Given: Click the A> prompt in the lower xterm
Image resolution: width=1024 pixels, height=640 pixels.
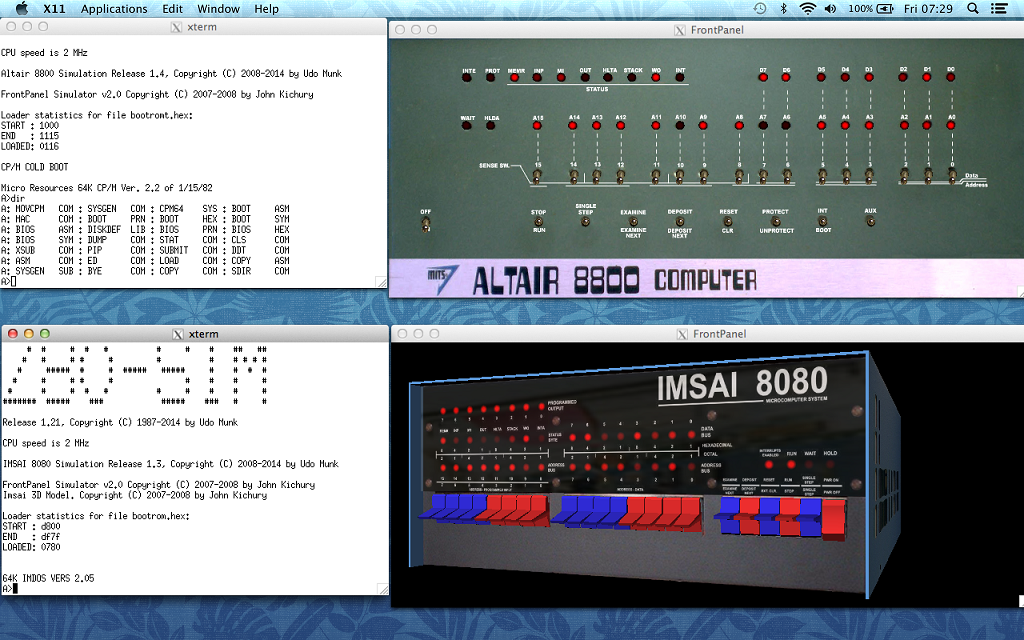Looking at the screenshot, I should pyautogui.click(x=11, y=590).
